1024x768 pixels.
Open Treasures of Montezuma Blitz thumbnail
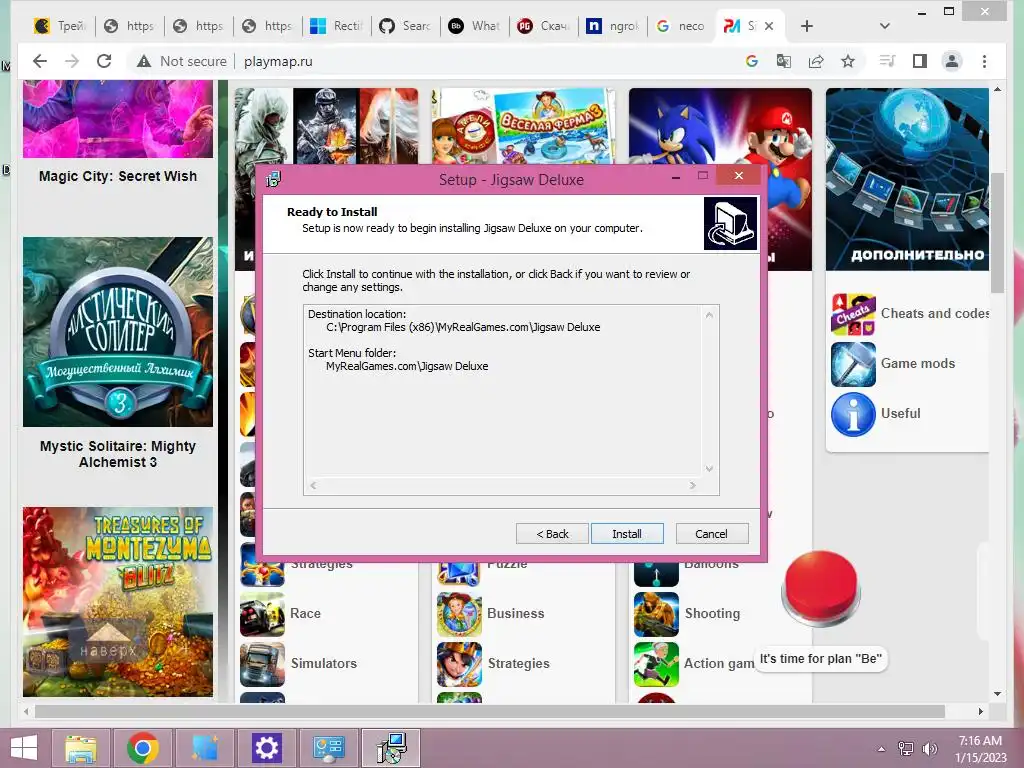pyautogui.click(x=118, y=601)
